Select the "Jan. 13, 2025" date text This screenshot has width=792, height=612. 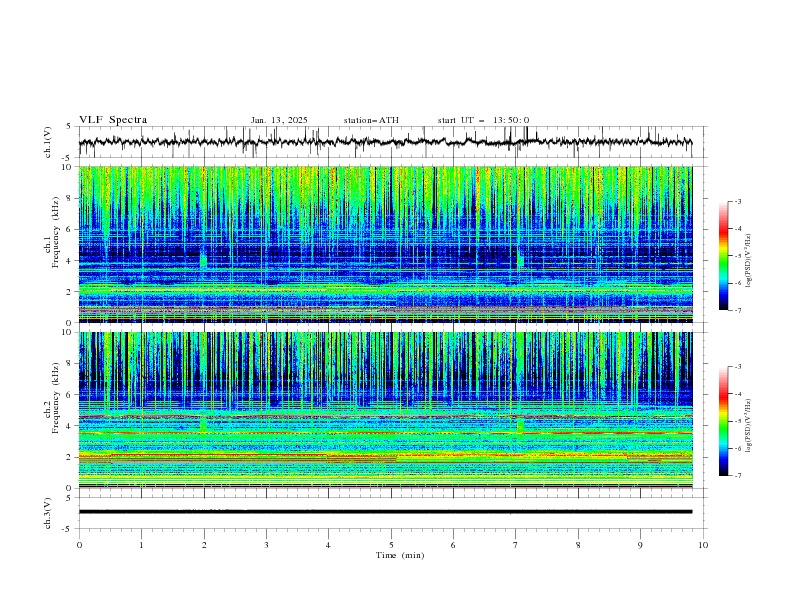pyautogui.click(x=279, y=120)
